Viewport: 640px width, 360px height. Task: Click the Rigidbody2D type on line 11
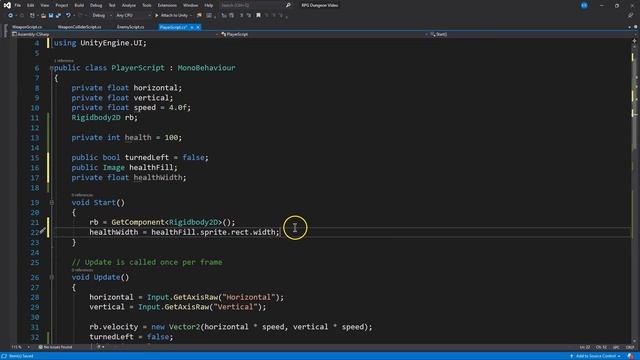96,118
